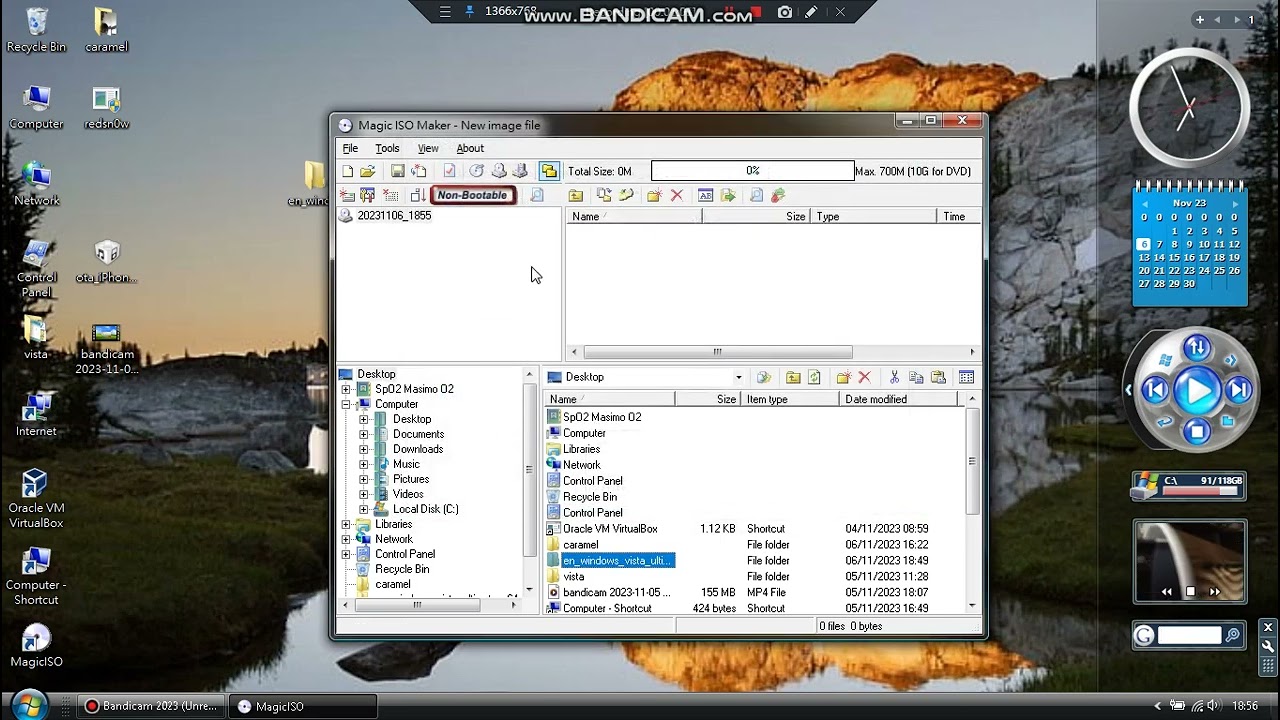Sort the image file list by Size
The width and height of the screenshot is (1280, 720).
(x=756, y=216)
